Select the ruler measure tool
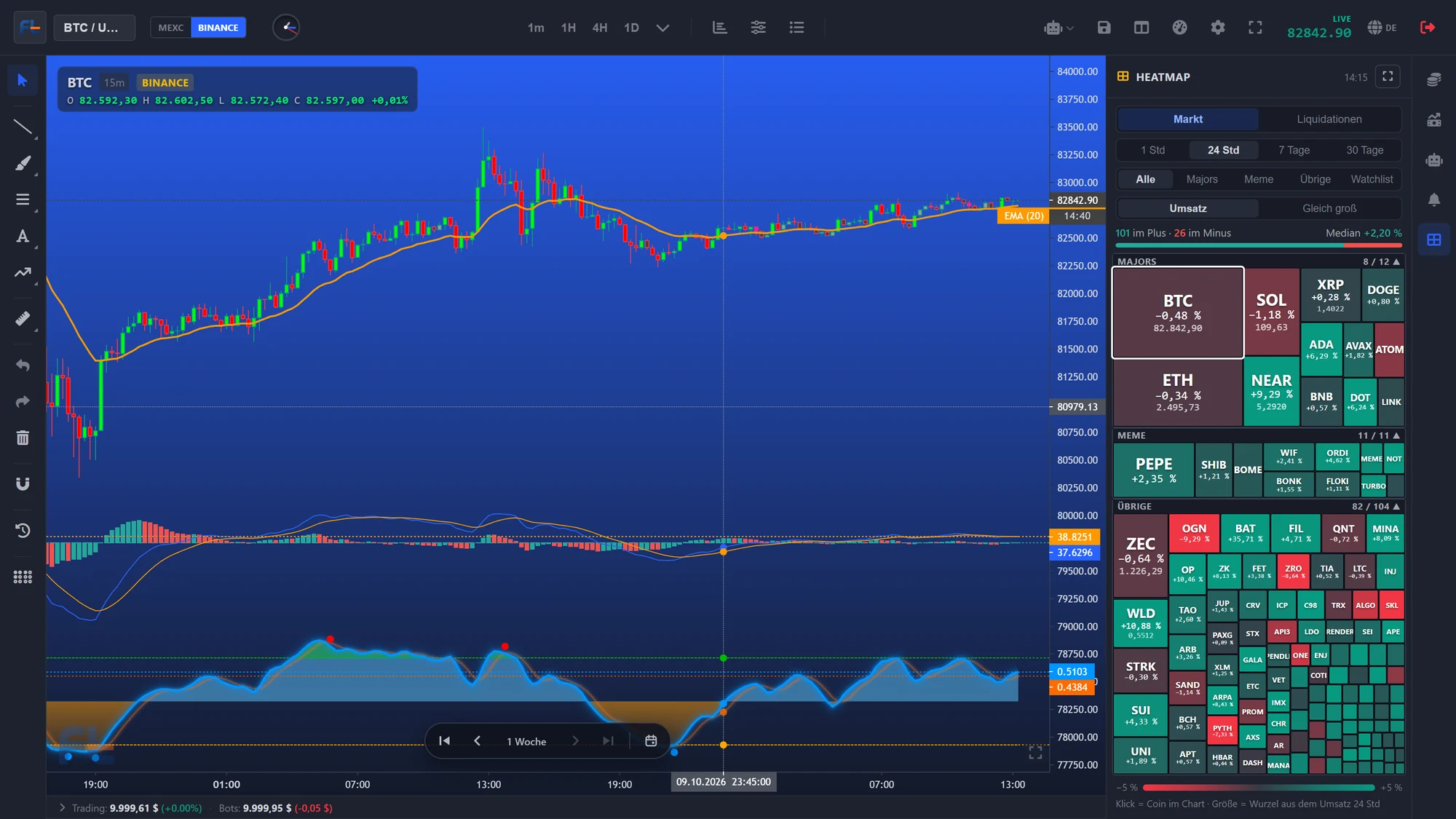The image size is (1456, 819). (23, 319)
